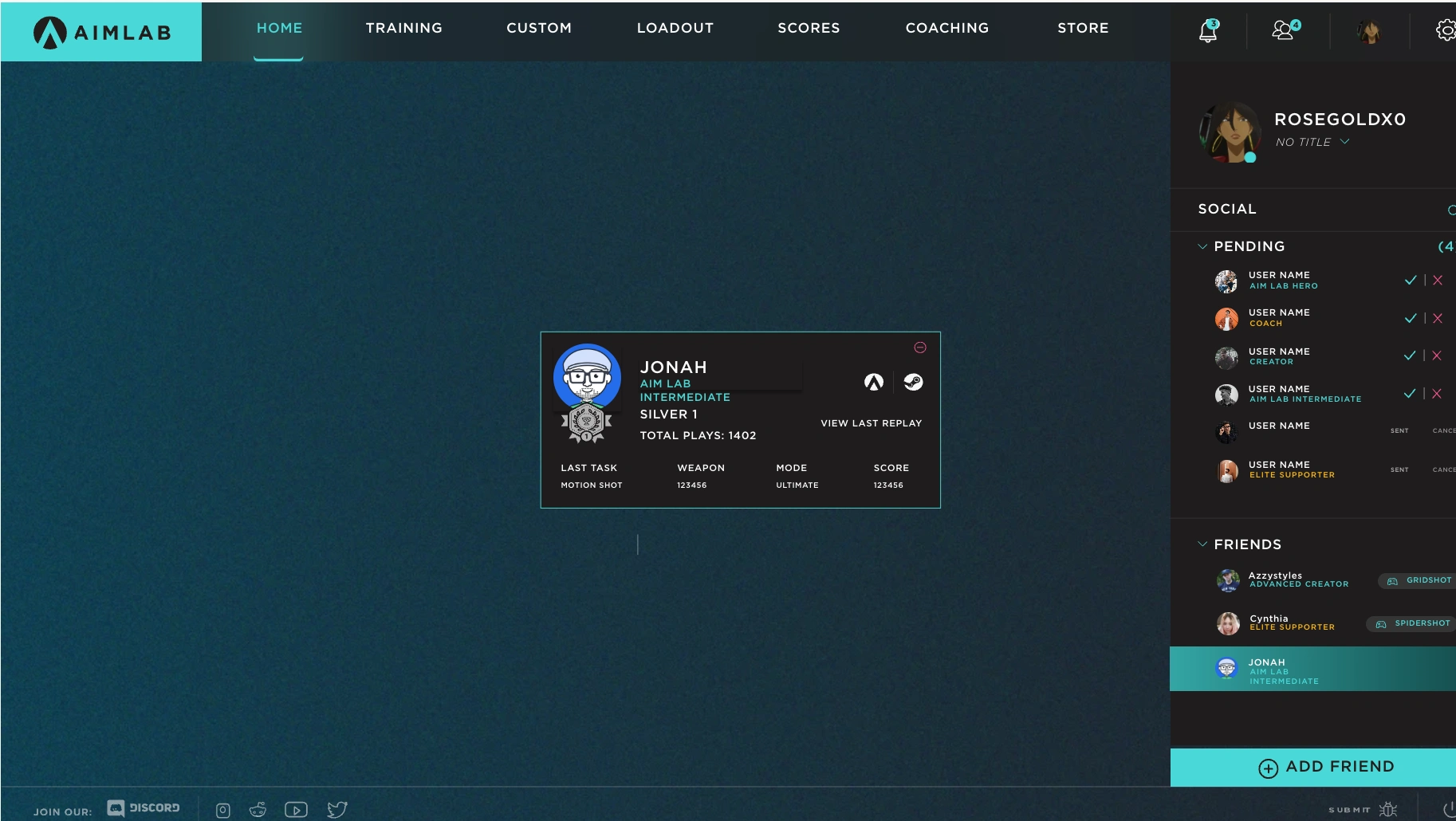Cancel the sent request to Elite Supporter user

1444,469
